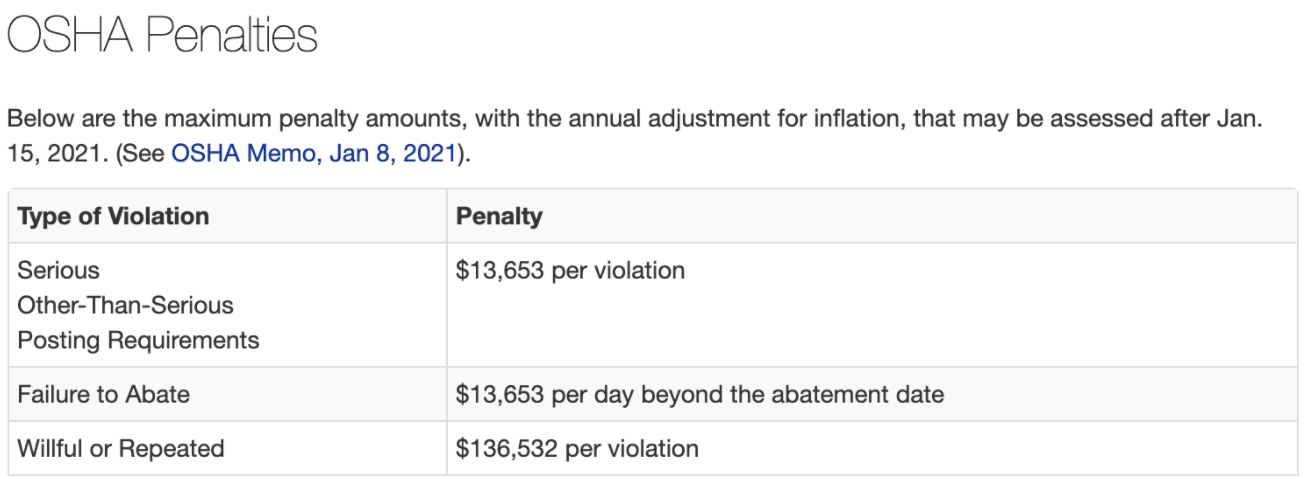Click the Posting Requirements text
Screen dimensions: 1306x479
tap(138, 340)
